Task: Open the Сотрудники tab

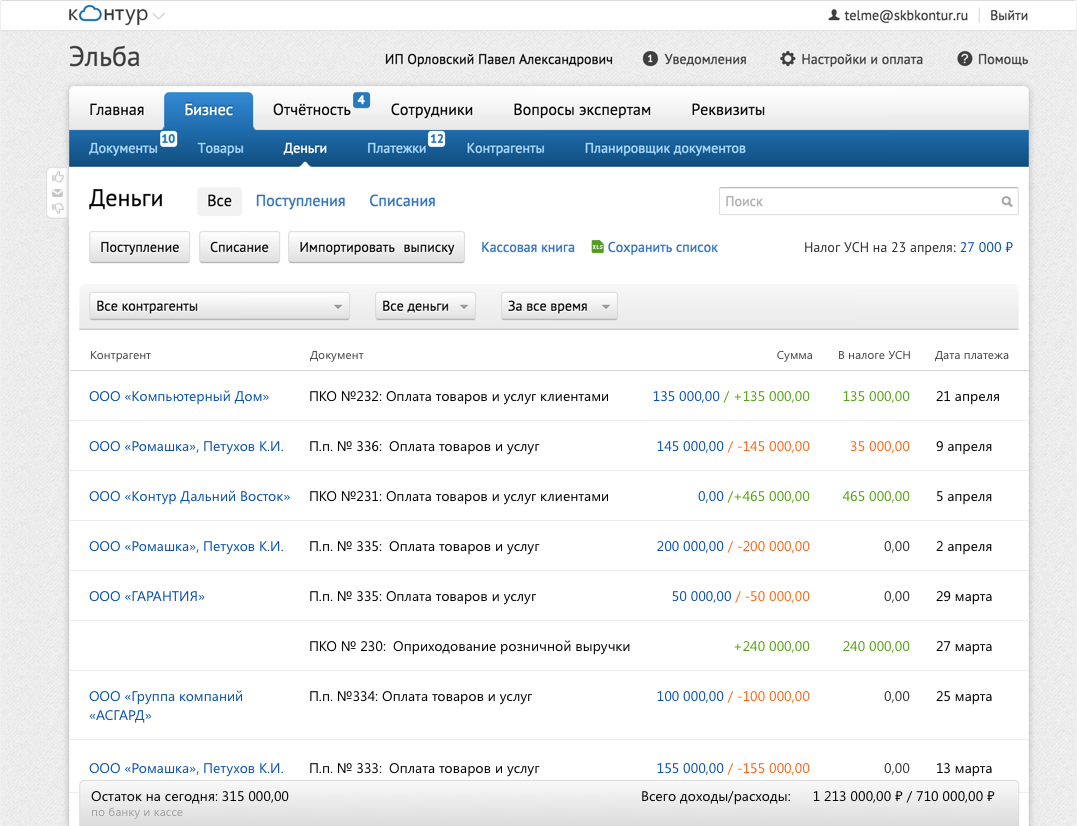Action: (x=431, y=110)
